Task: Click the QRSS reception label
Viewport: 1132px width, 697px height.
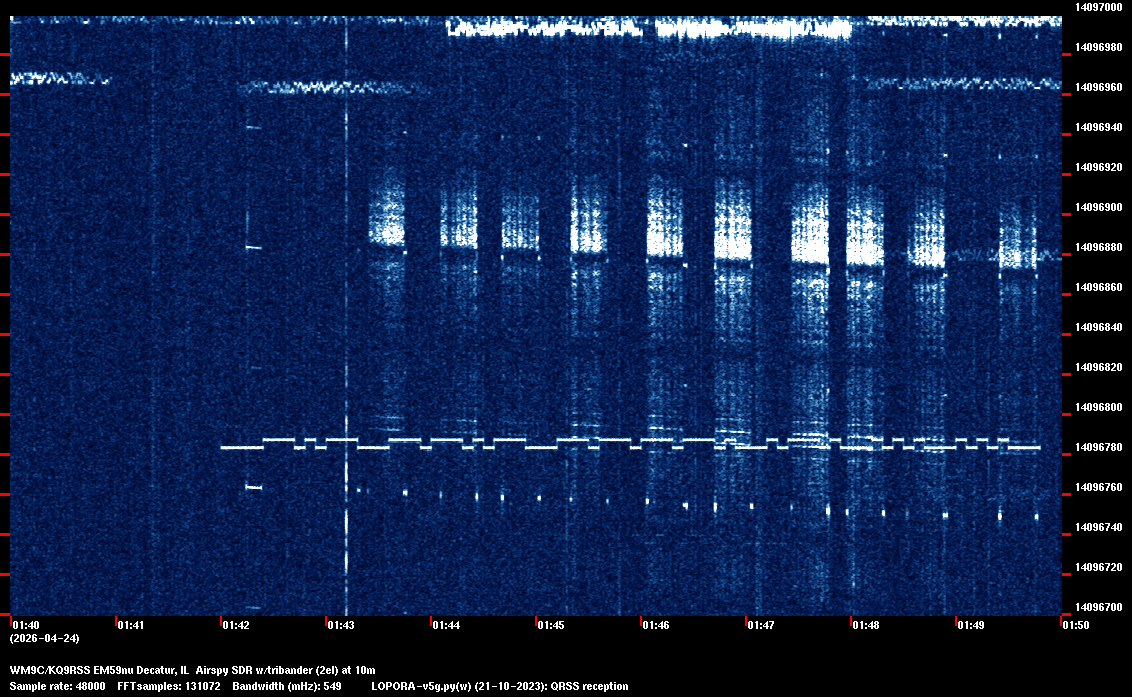Action: coord(589,686)
